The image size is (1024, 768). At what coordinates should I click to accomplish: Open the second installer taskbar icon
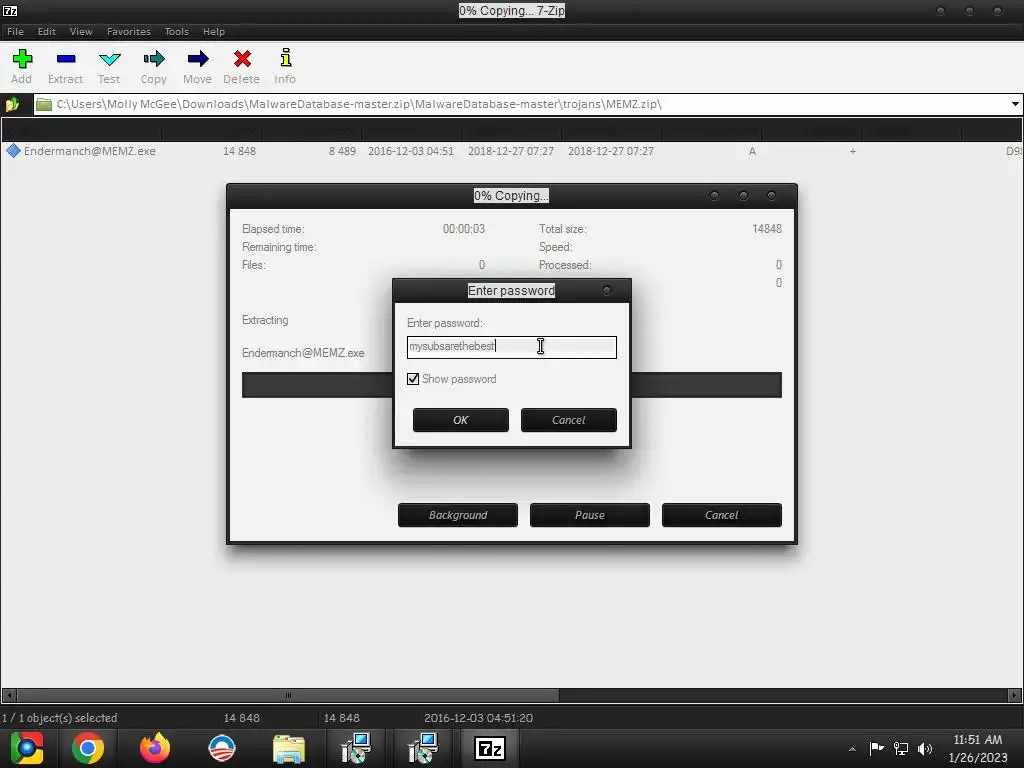pyautogui.click(x=423, y=748)
